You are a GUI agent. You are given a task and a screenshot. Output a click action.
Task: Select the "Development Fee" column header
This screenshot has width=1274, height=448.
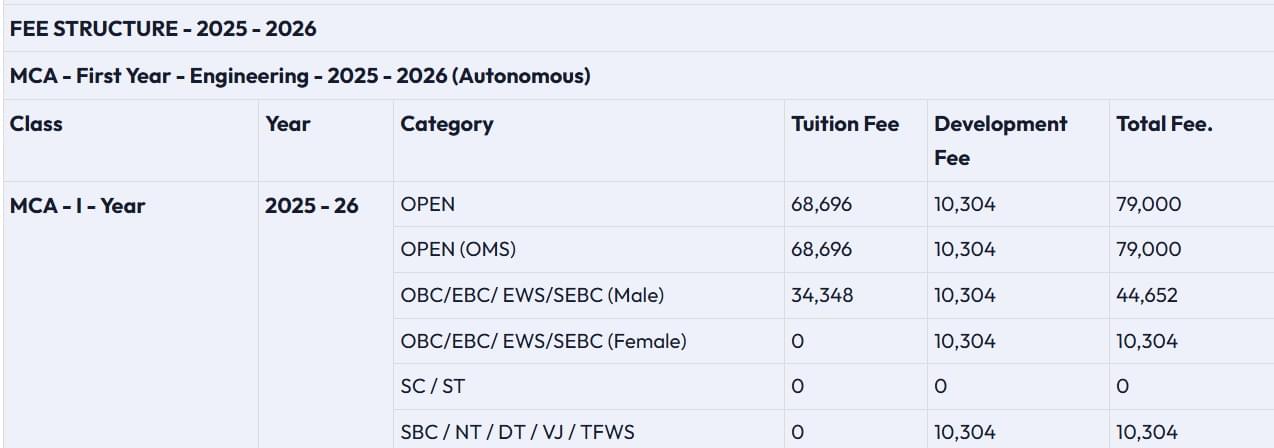pyautogui.click(x=1000, y=140)
